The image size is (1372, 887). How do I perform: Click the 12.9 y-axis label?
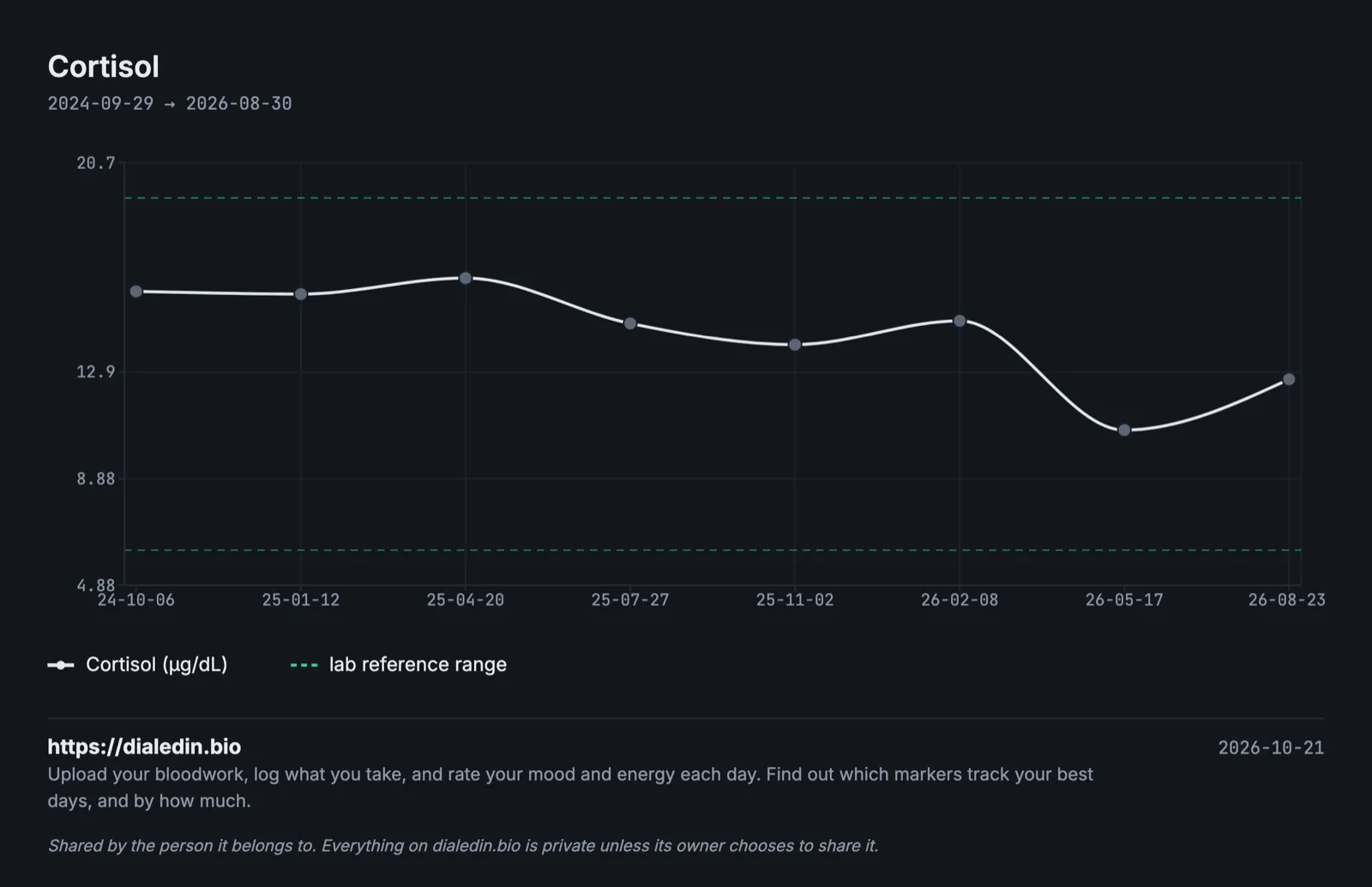(96, 371)
